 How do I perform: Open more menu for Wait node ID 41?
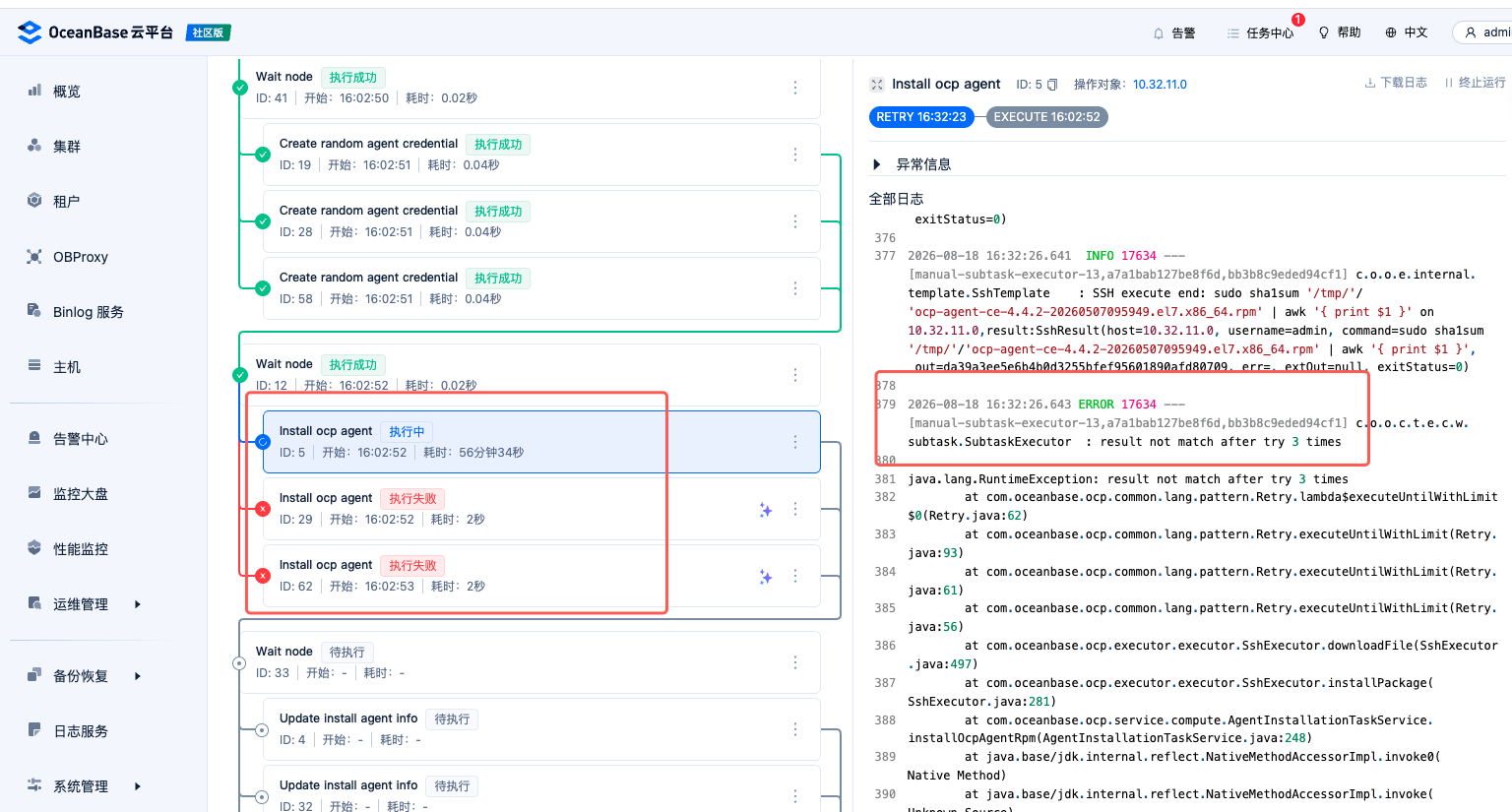tap(795, 88)
